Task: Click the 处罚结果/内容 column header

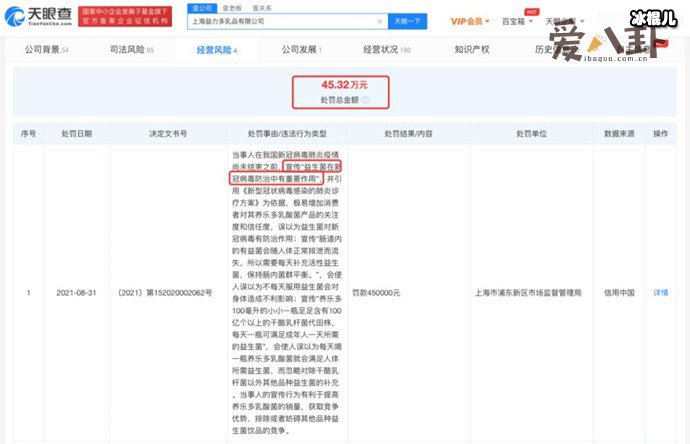Action: 408,133
